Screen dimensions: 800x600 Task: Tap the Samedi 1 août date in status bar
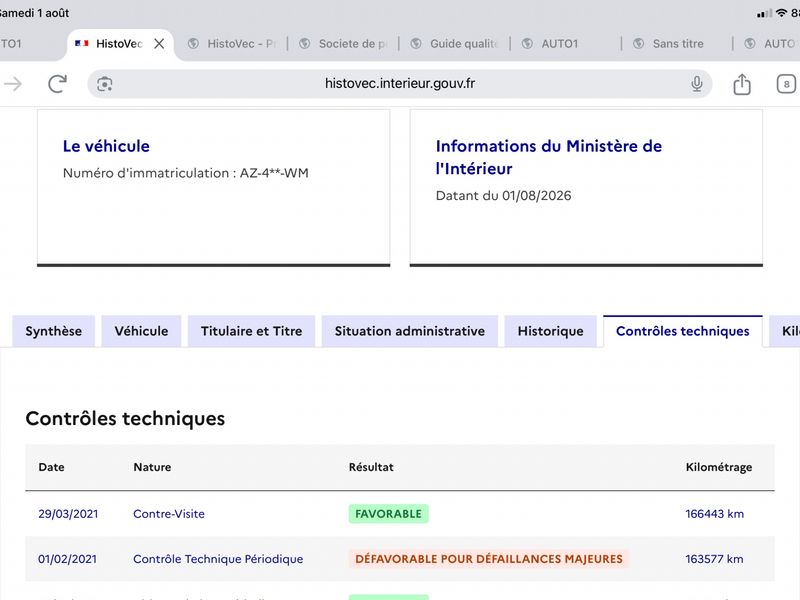click(x=34, y=13)
